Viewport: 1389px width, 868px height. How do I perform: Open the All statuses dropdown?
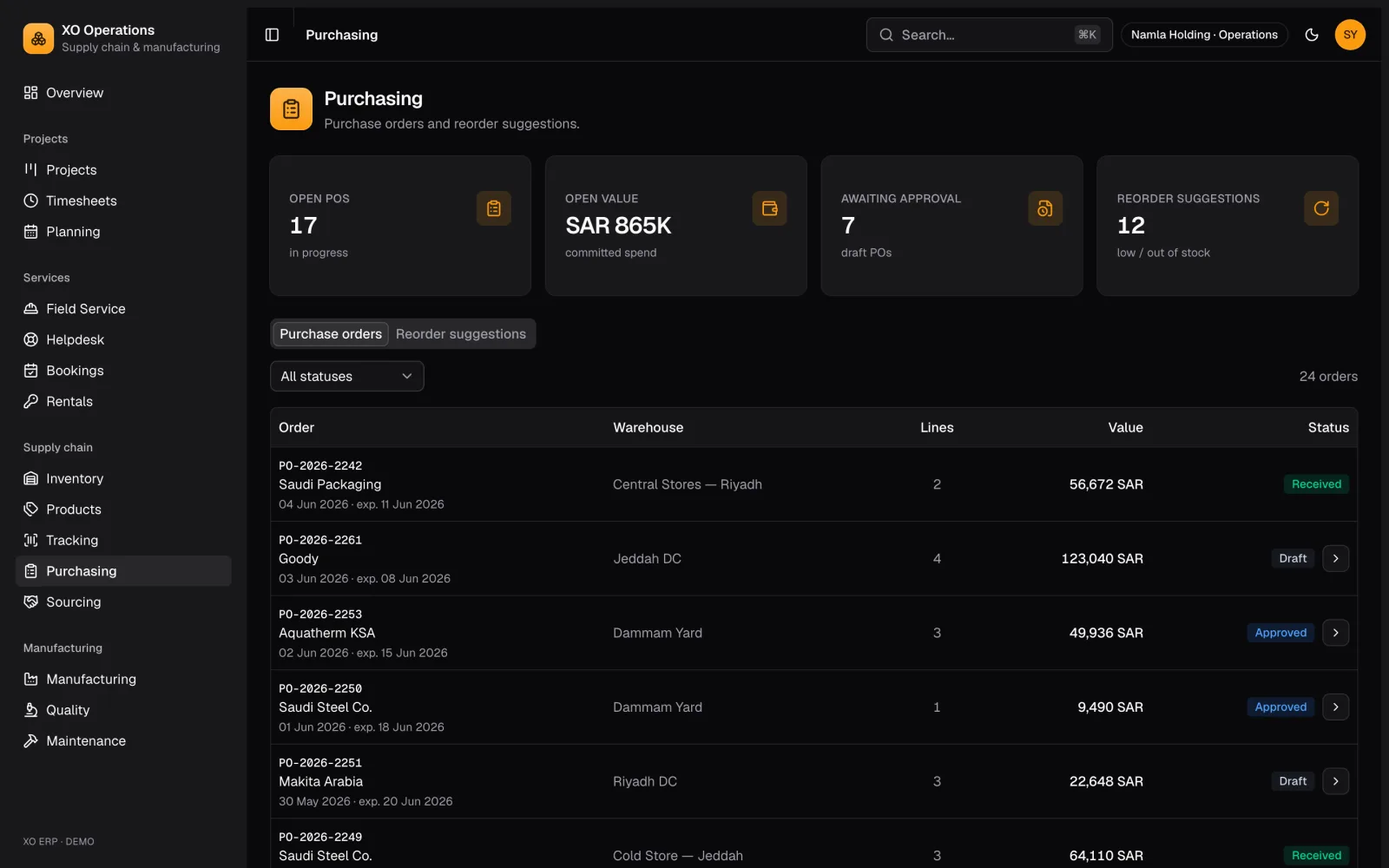pyautogui.click(x=347, y=376)
